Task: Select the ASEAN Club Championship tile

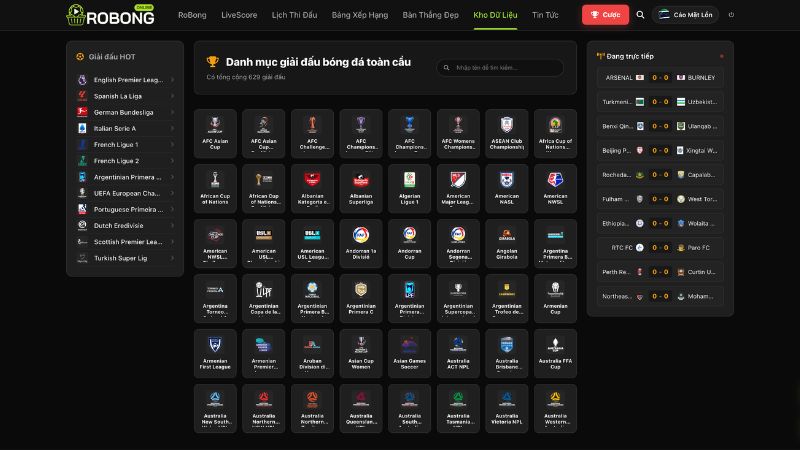Action: tap(507, 133)
